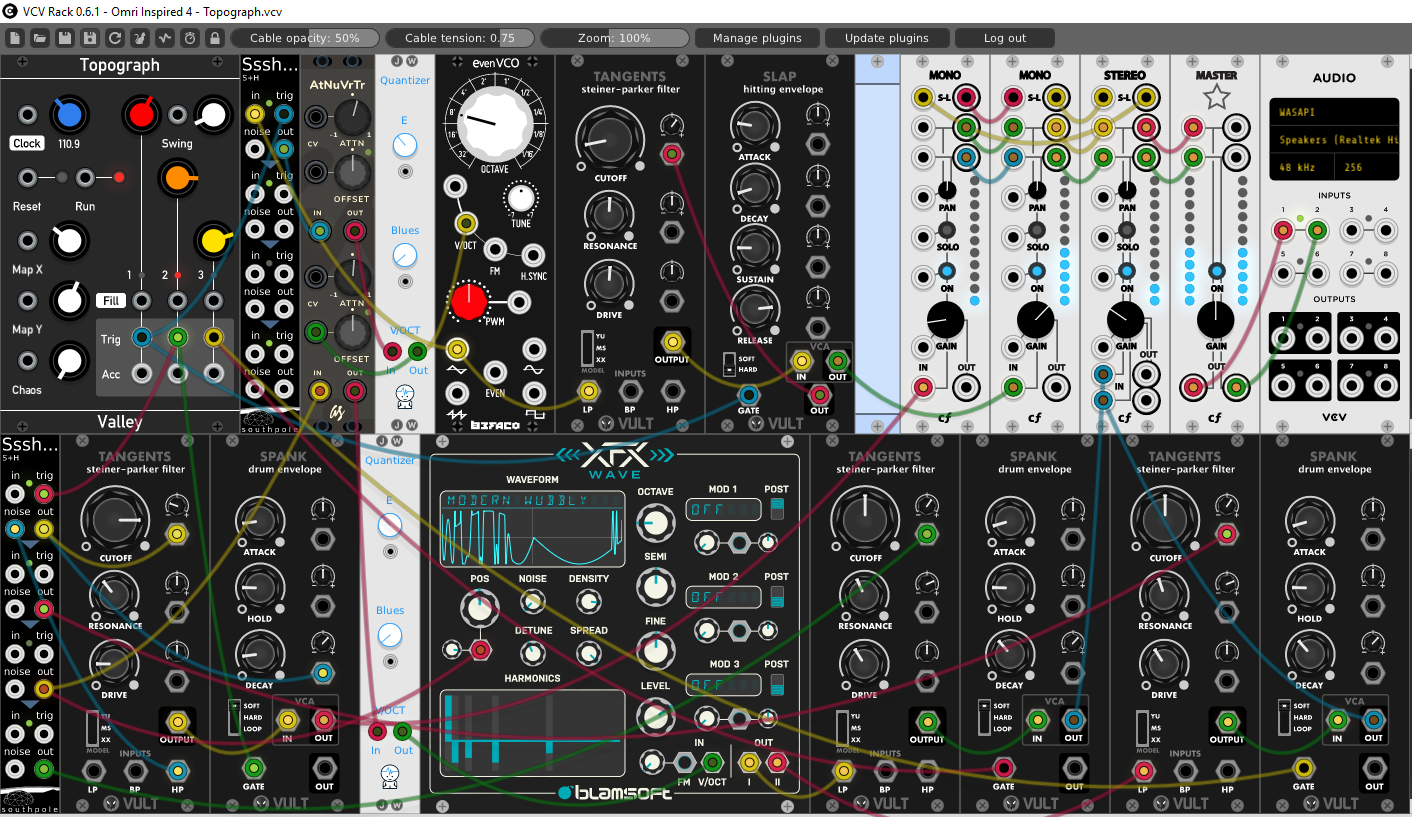
Task: Click the Manage plugins button
Action: point(757,38)
